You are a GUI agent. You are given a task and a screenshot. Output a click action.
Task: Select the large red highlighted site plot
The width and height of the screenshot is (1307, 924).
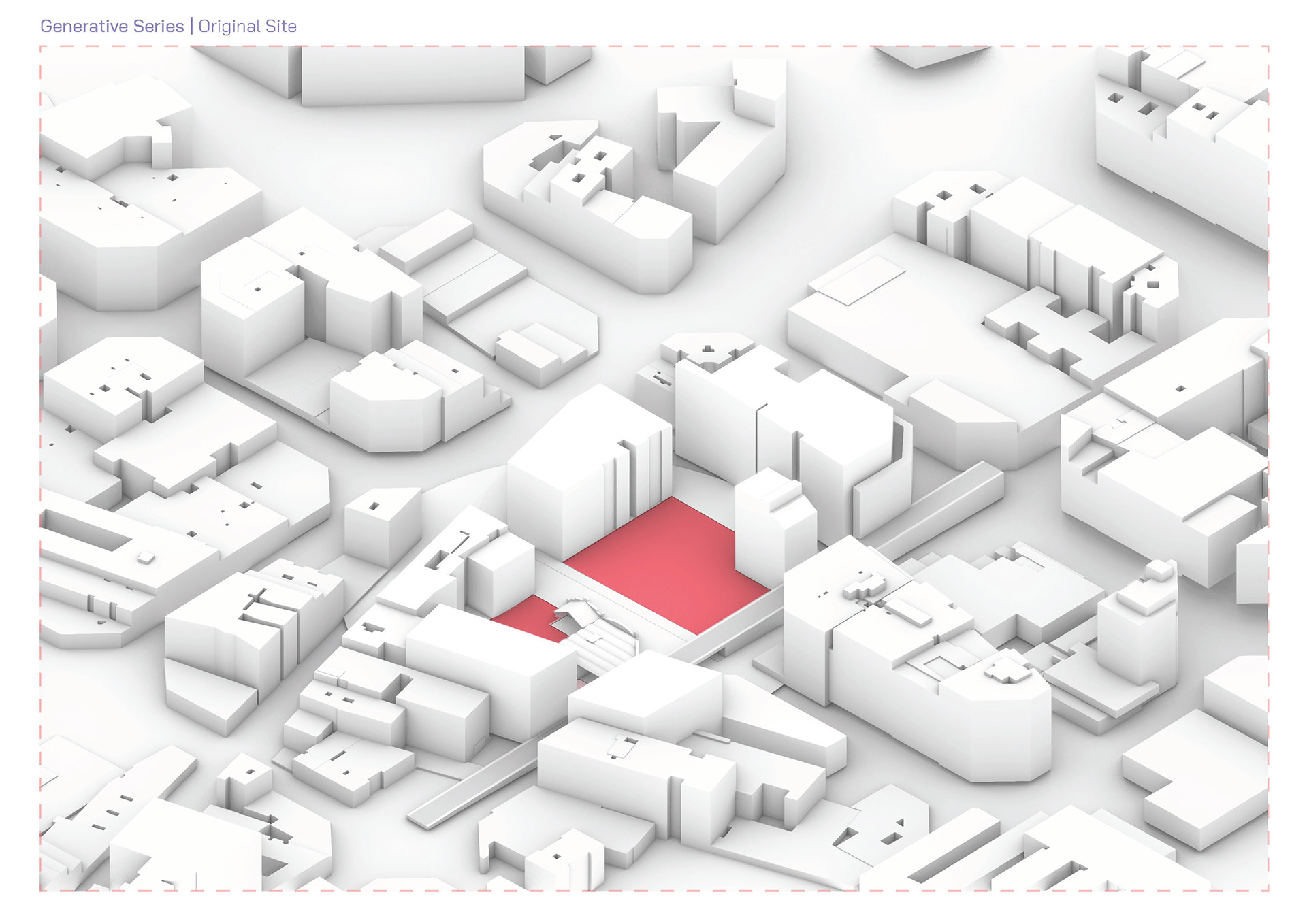667,566
